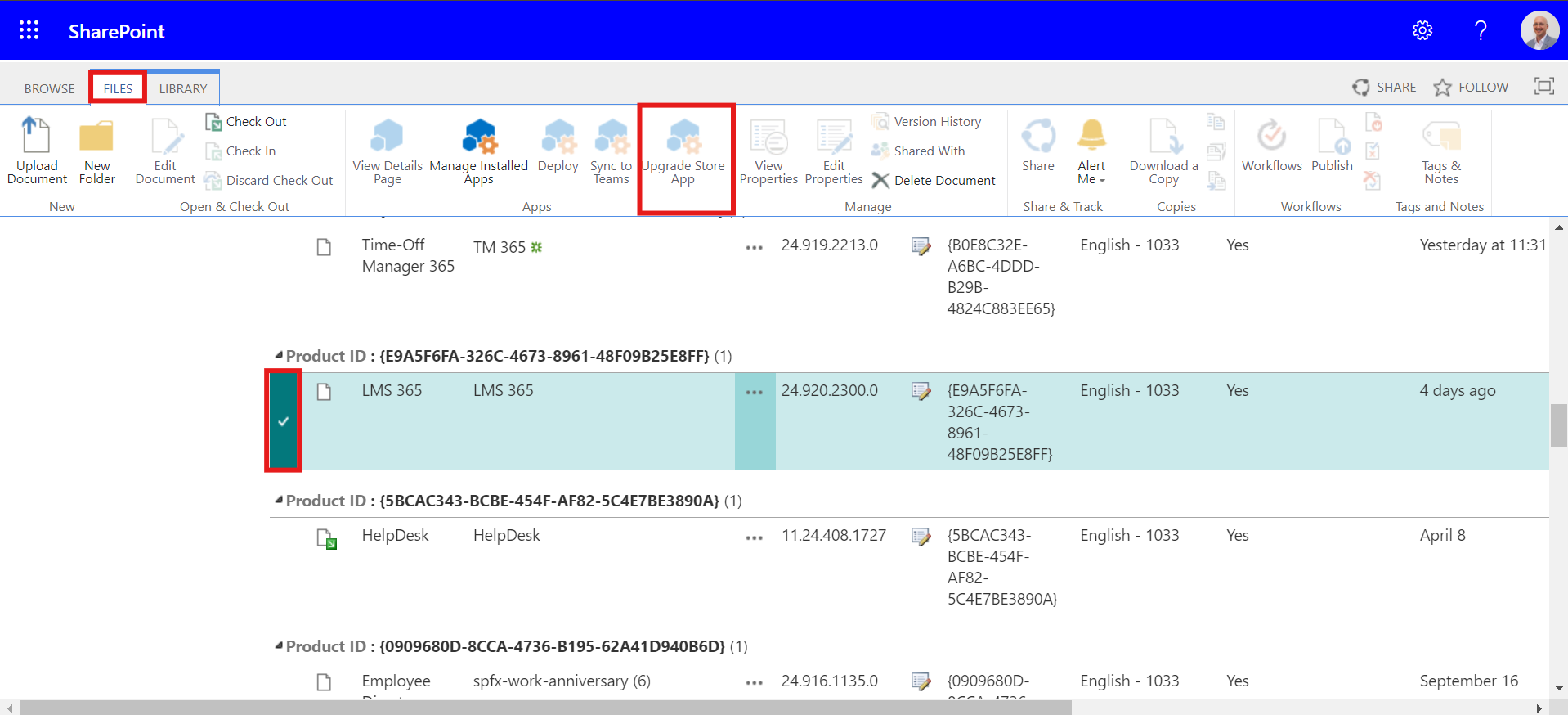The width and height of the screenshot is (1568, 715).
Task: Switch to the LIBRARY tab
Action: click(x=183, y=88)
